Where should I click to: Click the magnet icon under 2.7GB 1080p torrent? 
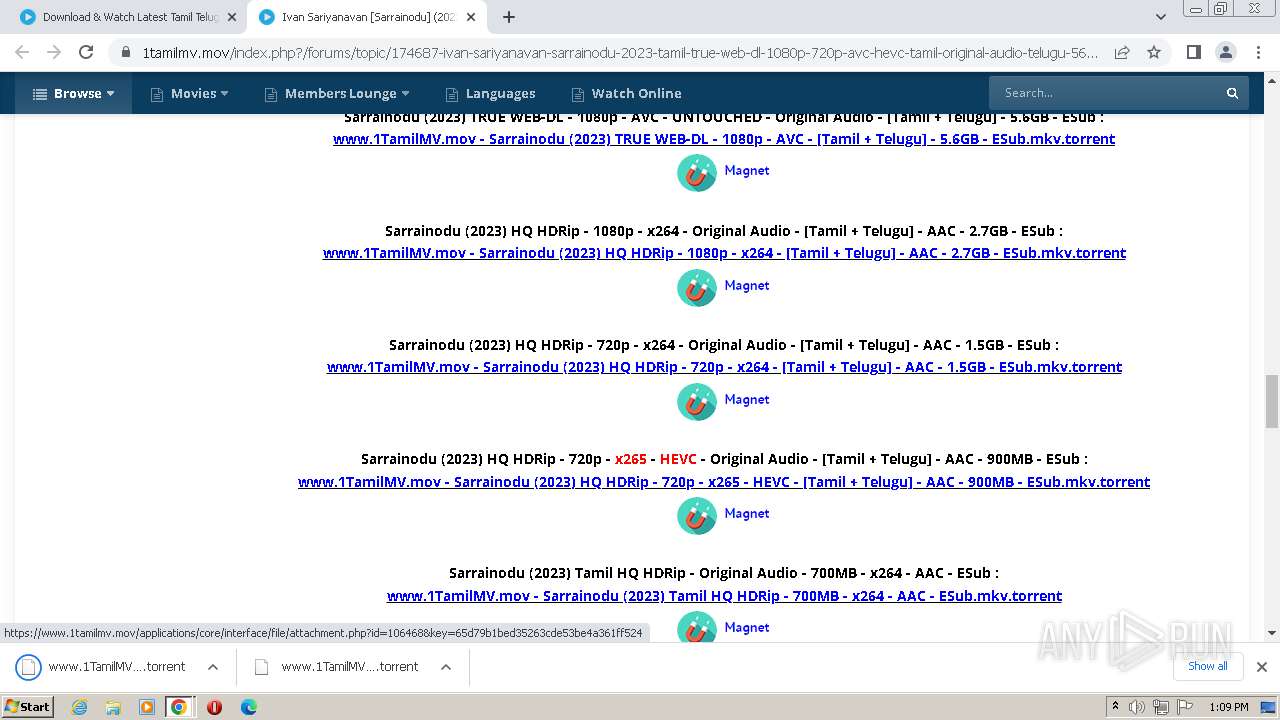(x=697, y=287)
